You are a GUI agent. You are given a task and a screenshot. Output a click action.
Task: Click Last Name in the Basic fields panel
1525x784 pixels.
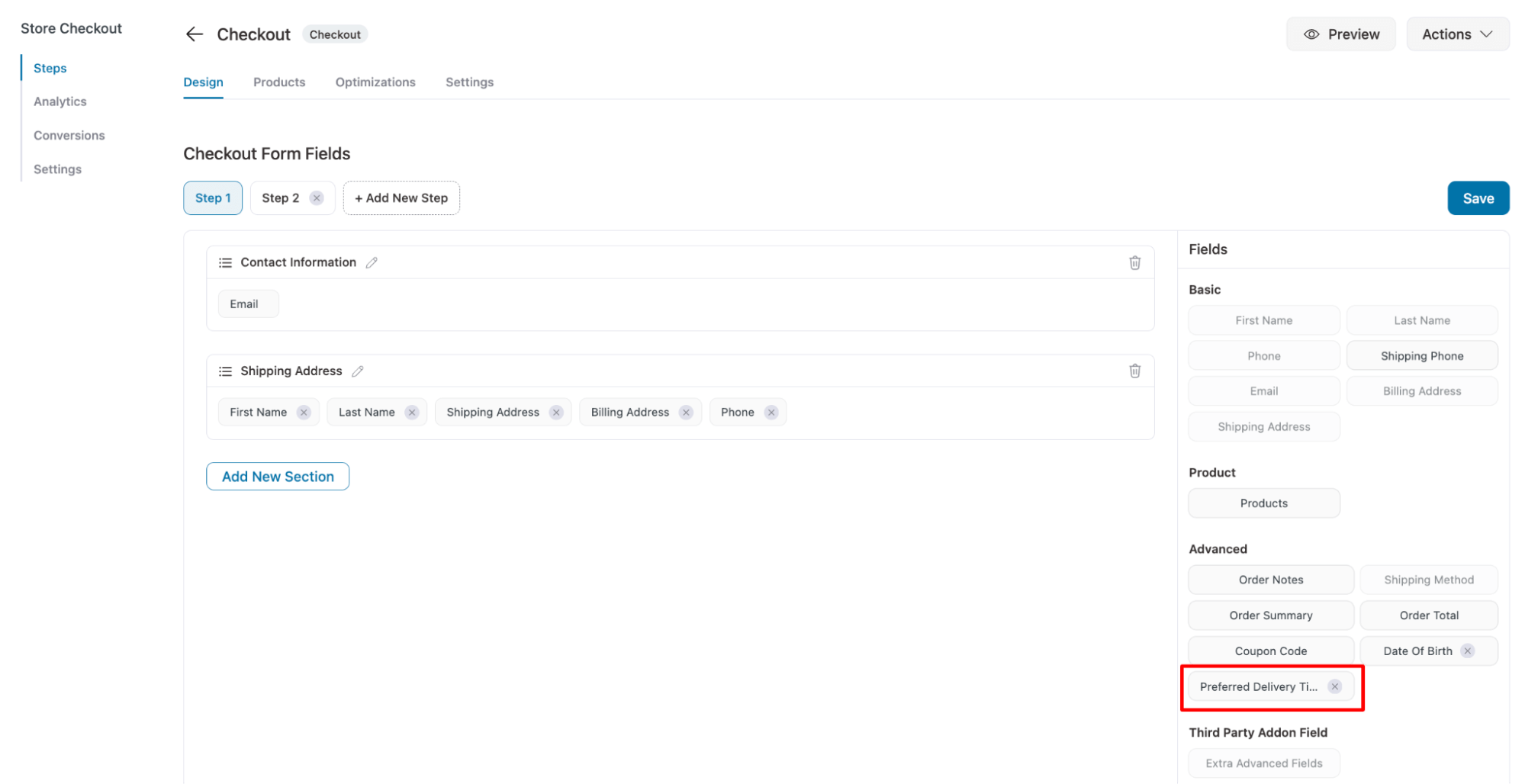(1422, 320)
